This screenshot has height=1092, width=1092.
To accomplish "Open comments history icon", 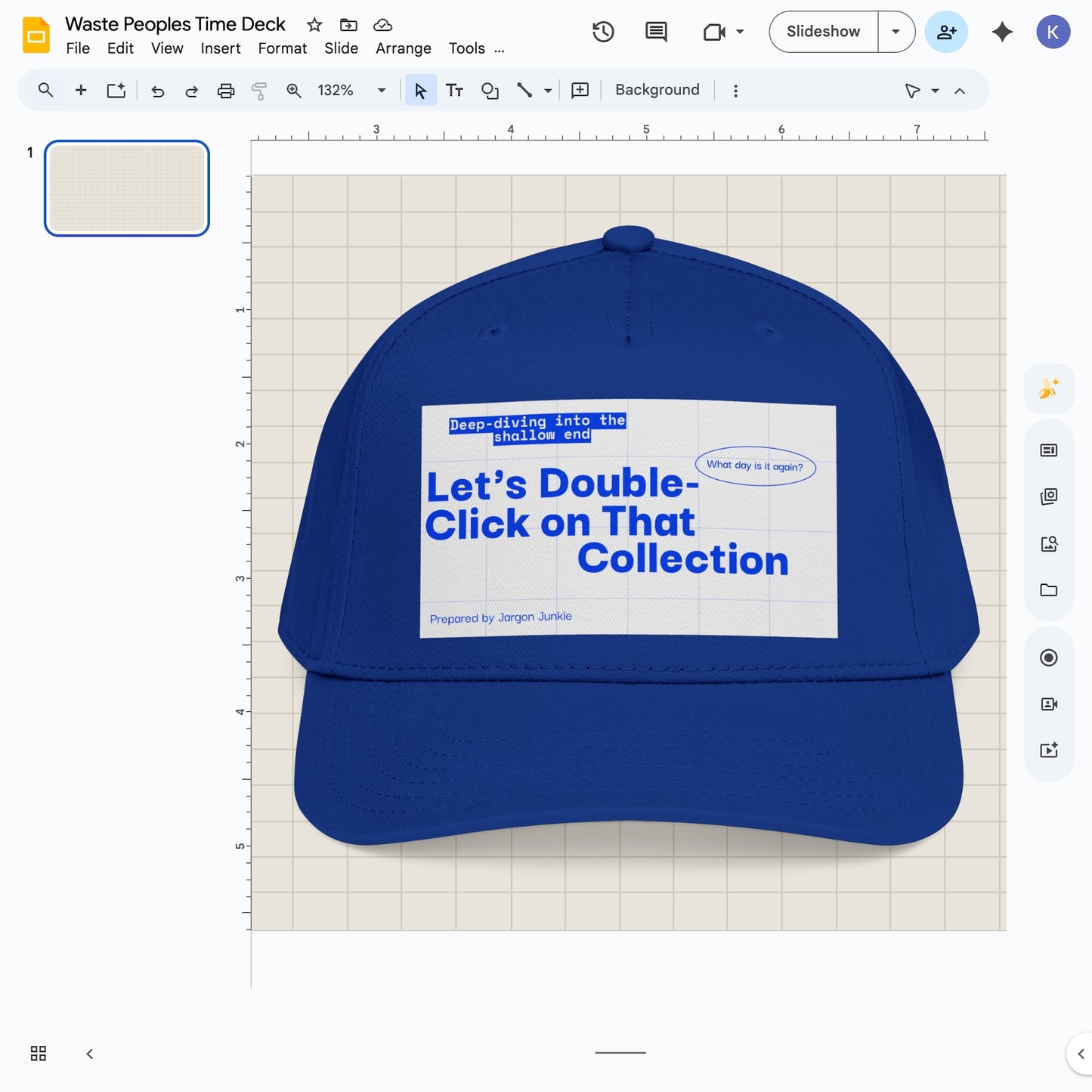I will 656,32.
